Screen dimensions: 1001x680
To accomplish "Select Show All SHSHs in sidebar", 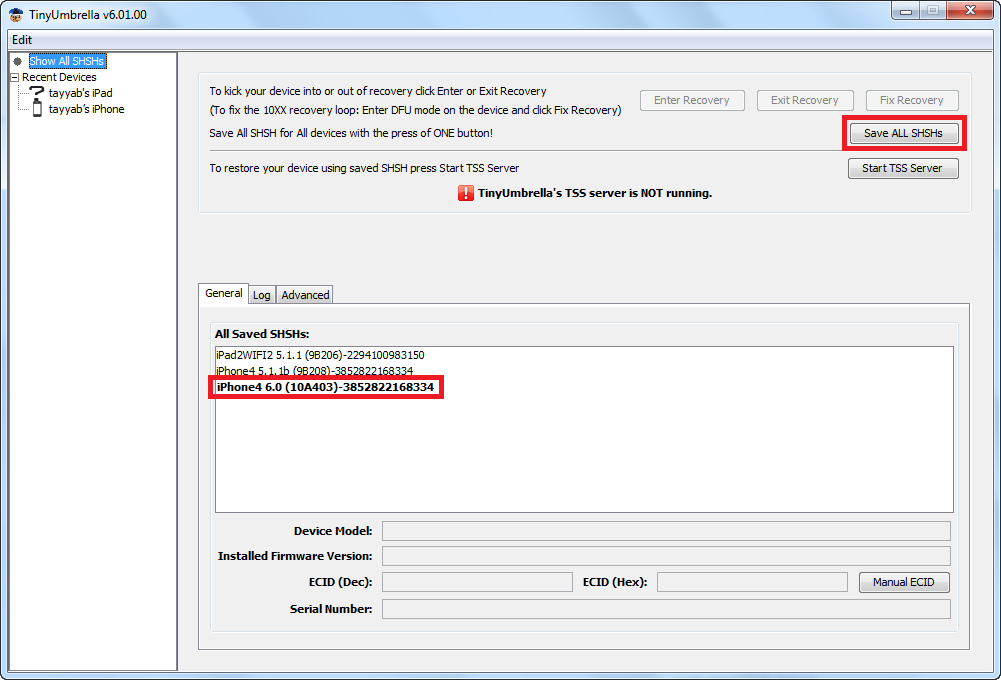I will [x=67, y=61].
